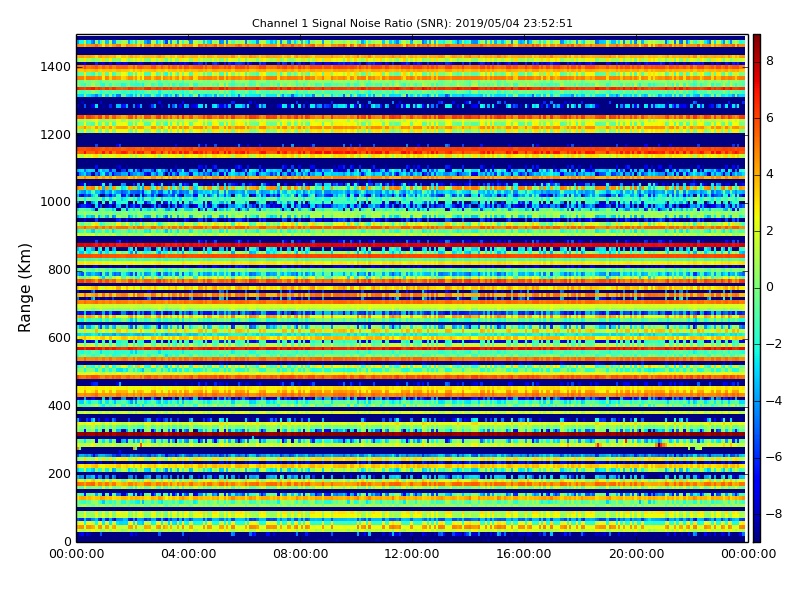This screenshot has height=600, width=800.
Task: Click the colorbar label −4
Action: (x=774, y=401)
